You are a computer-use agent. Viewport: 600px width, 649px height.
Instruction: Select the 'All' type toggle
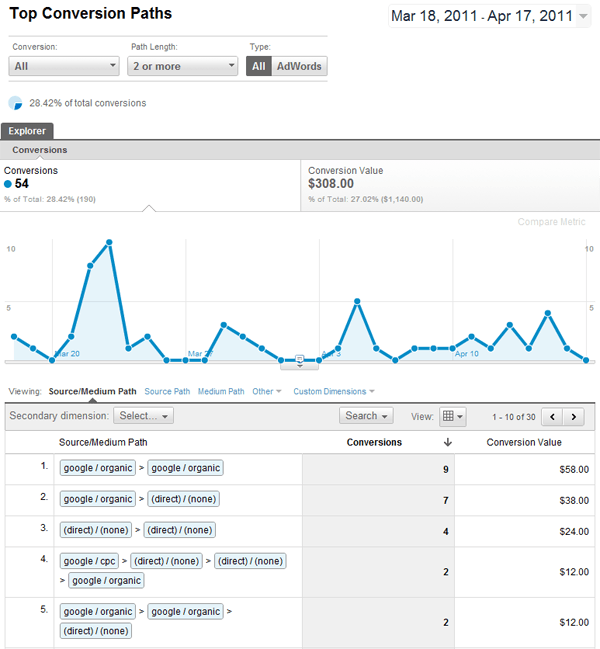(x=259, y=66)
